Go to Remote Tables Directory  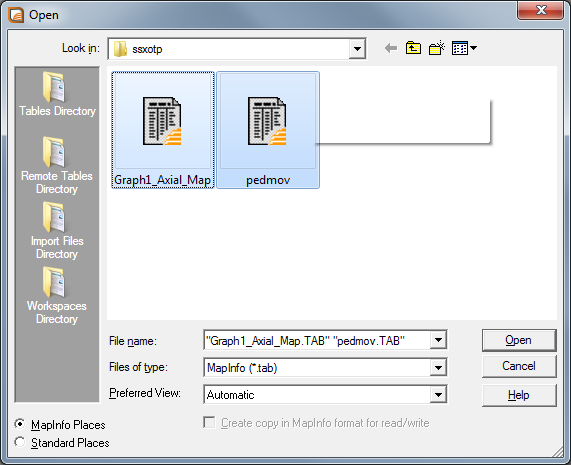[x=57, y=165]
